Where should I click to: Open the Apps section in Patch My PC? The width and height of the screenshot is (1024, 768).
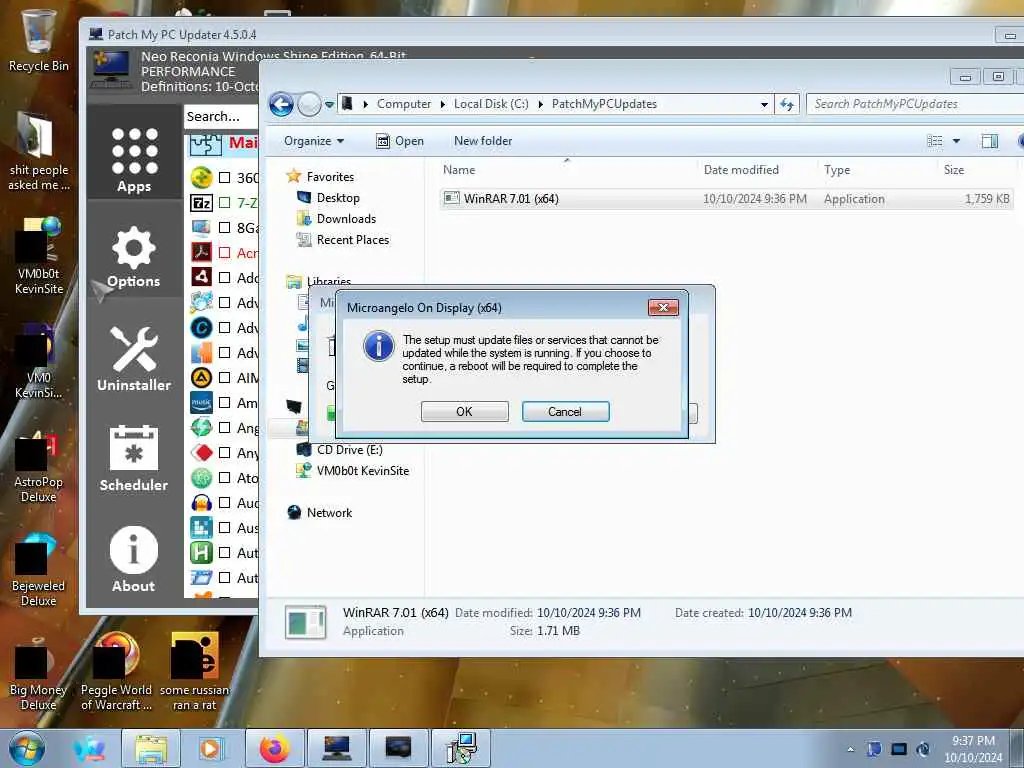coord(134,159)
